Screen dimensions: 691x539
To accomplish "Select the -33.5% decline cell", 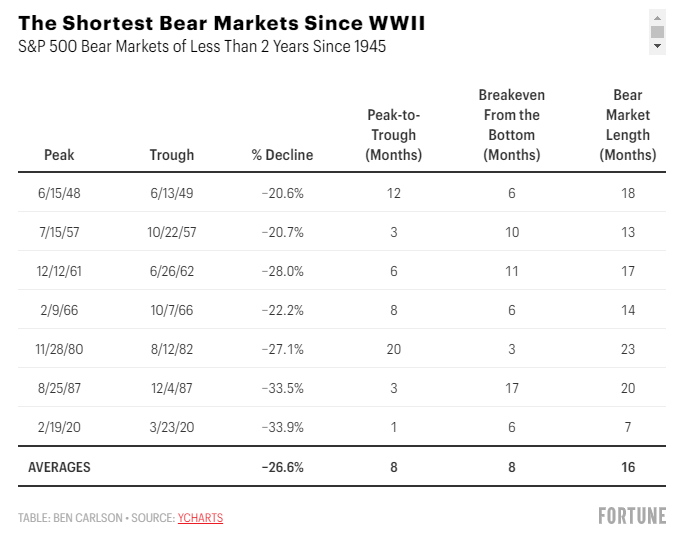I will click(282, 388).
